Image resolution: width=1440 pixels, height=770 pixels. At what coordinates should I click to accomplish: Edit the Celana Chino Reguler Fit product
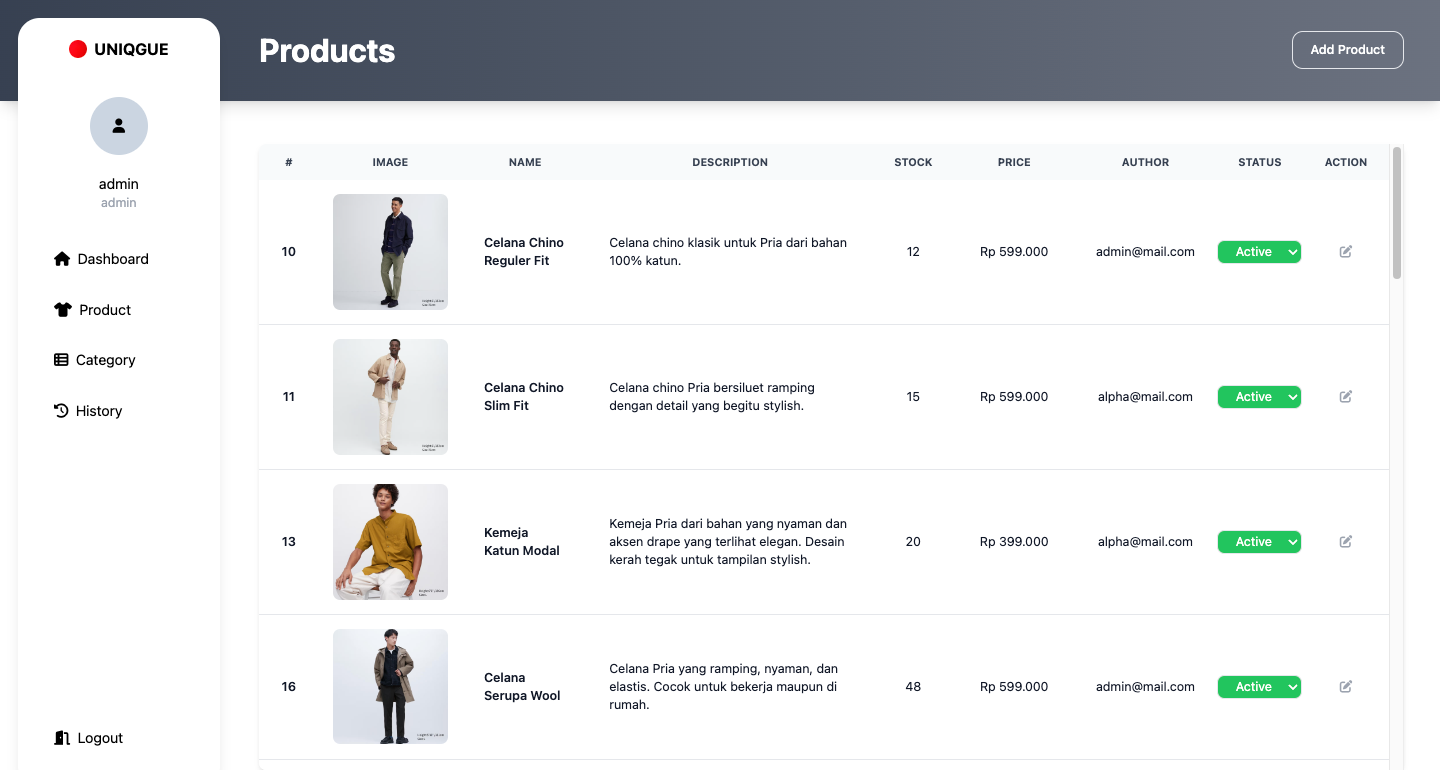[x=1346, y=252]
